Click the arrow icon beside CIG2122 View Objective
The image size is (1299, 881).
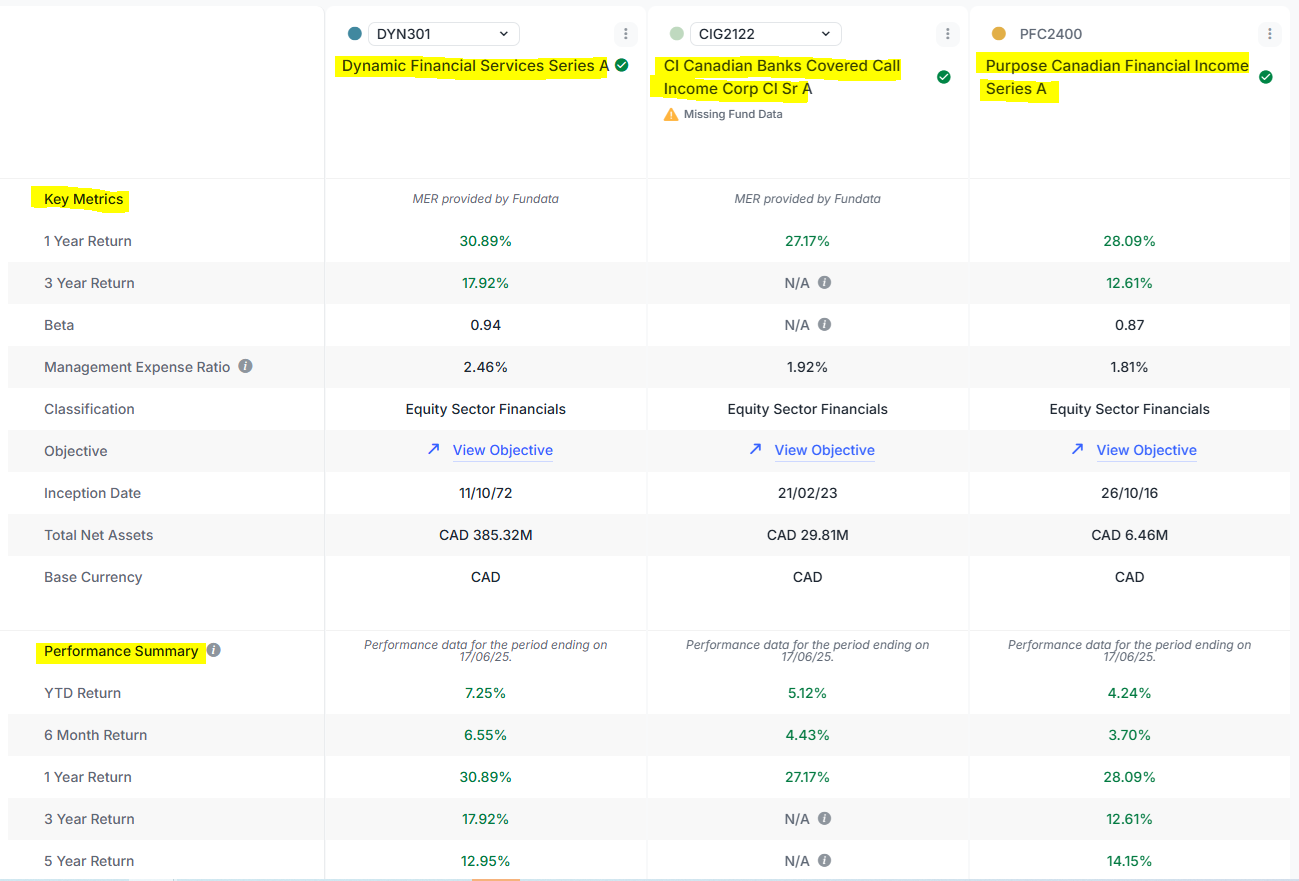point(755,450)
